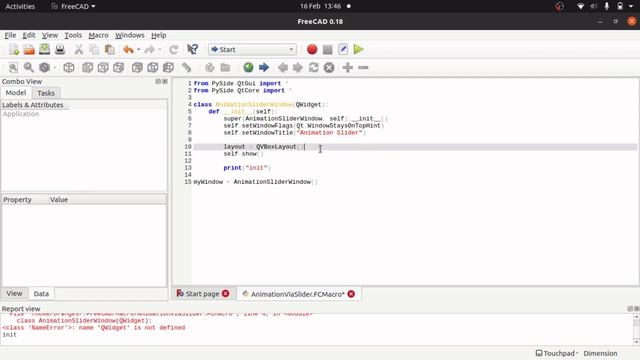Open the Tools menu
The height and width of the screenshot is (360, 640).
73,35
